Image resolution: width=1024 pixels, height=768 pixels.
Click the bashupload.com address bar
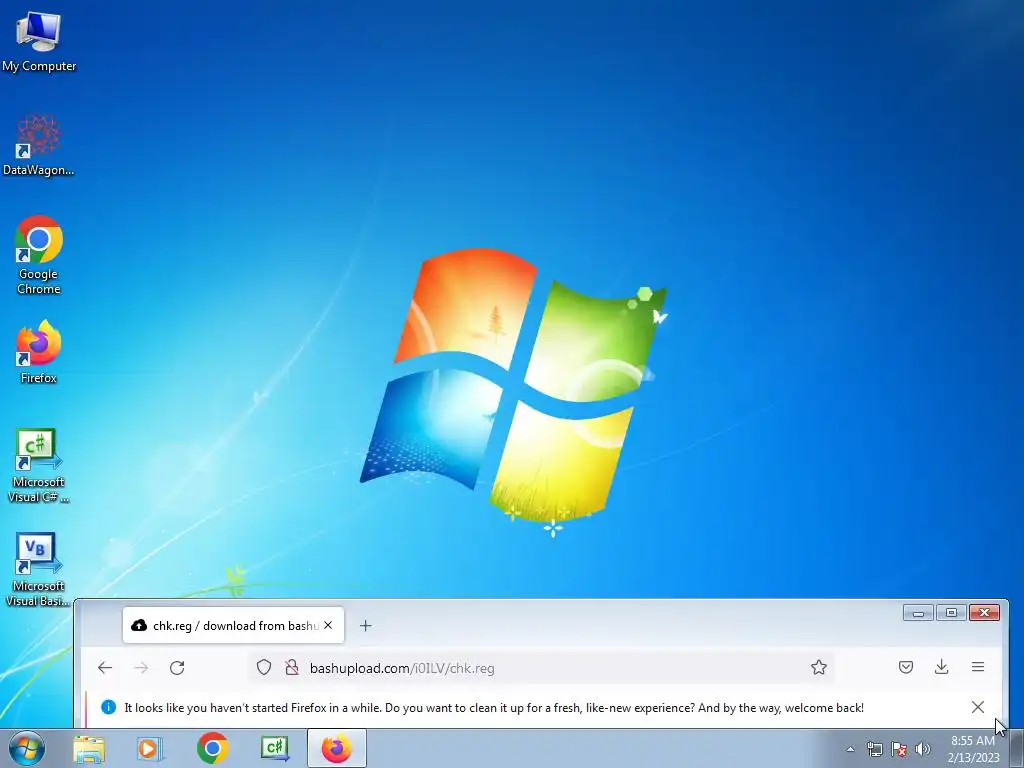[542, 667]
